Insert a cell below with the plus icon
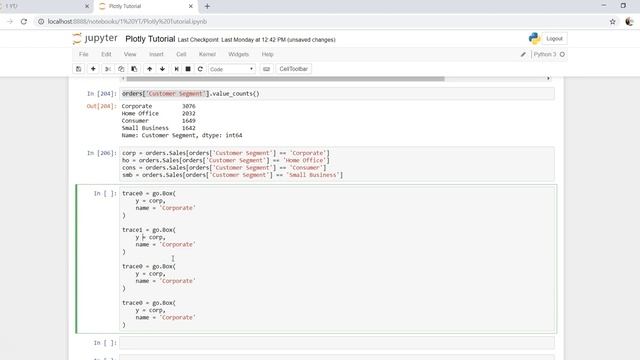Image resolution: width=640 pixels, height=360 pixels. (93, 69)
